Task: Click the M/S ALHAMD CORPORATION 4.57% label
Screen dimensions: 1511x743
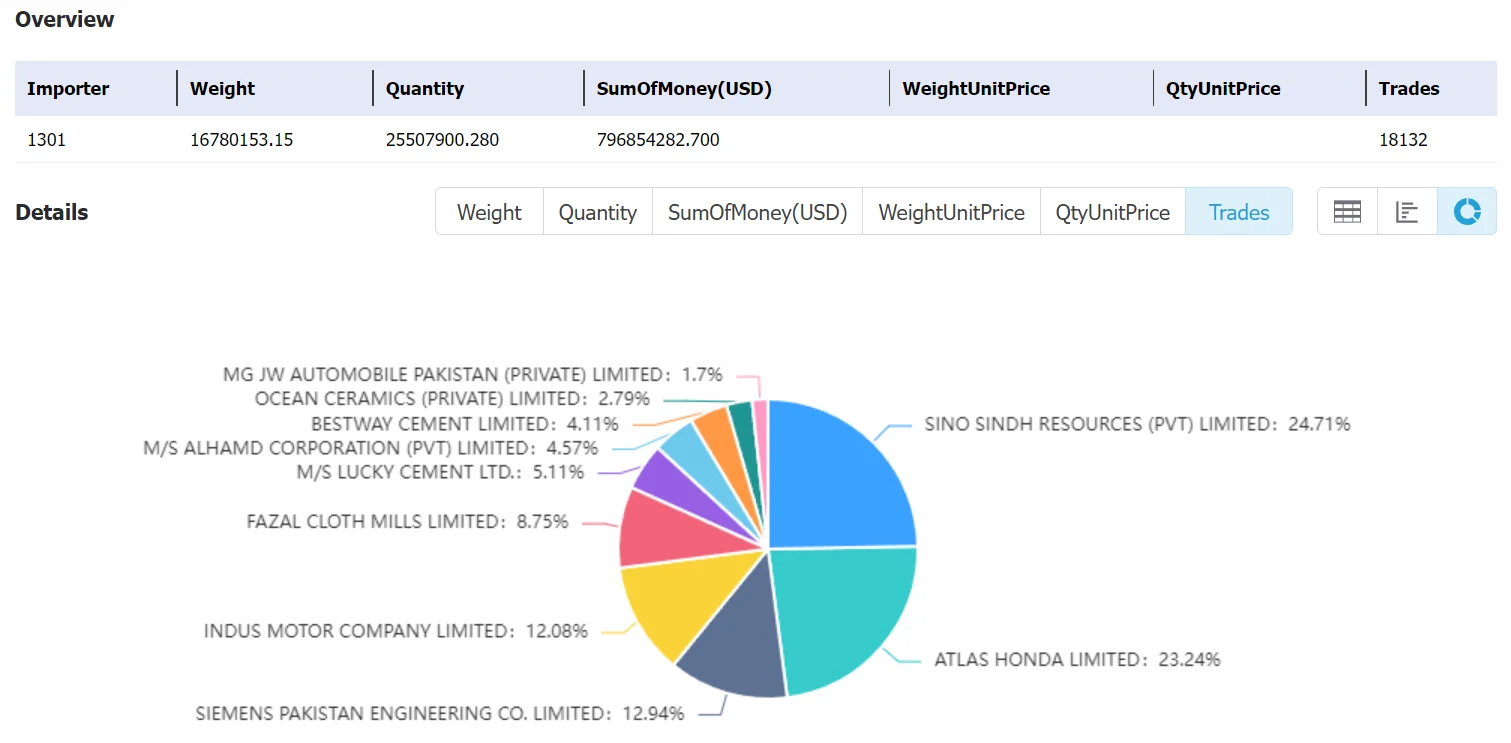Action: coord(370,448)
